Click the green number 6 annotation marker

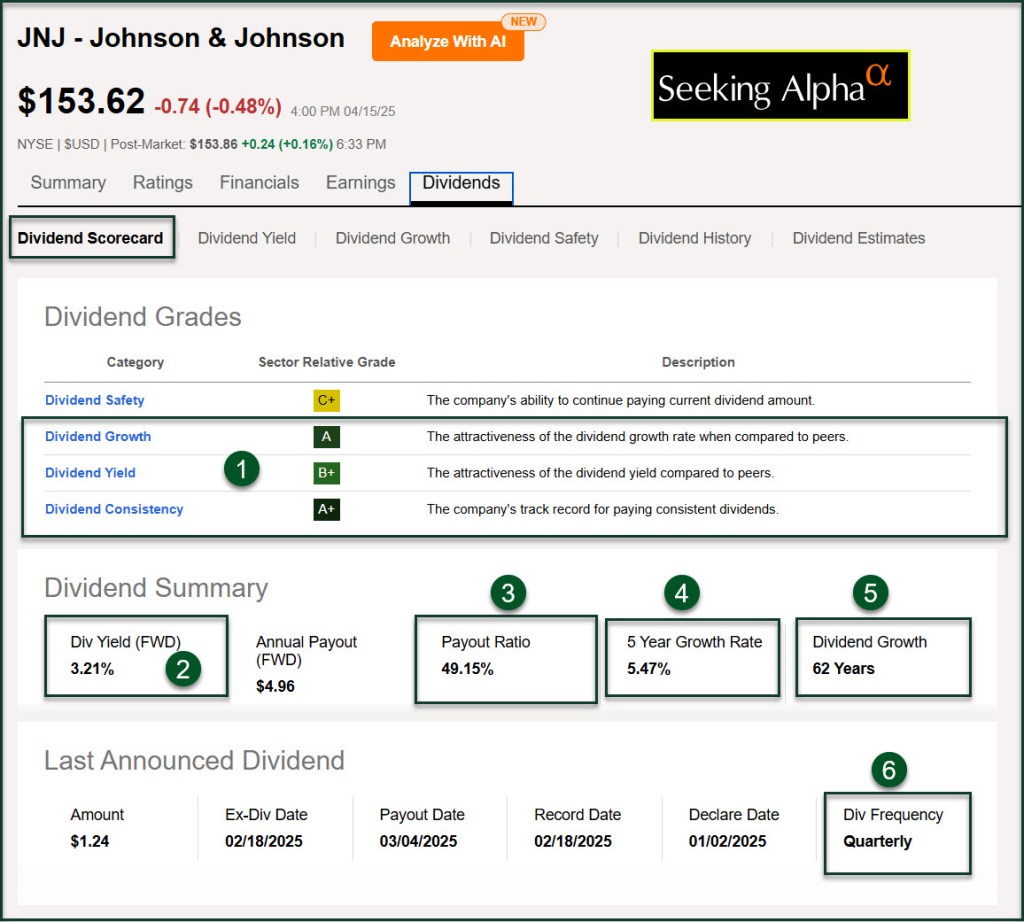coord(888,770)
